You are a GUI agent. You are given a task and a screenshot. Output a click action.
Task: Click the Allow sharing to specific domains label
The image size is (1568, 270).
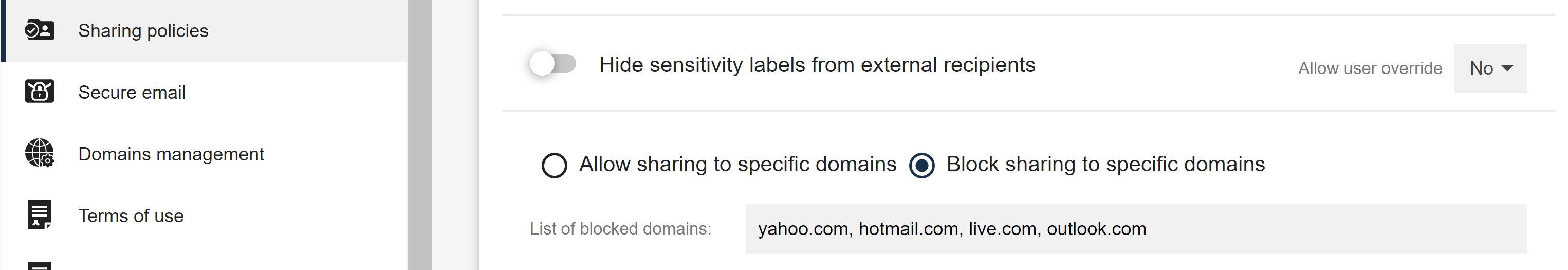point(737,164)
